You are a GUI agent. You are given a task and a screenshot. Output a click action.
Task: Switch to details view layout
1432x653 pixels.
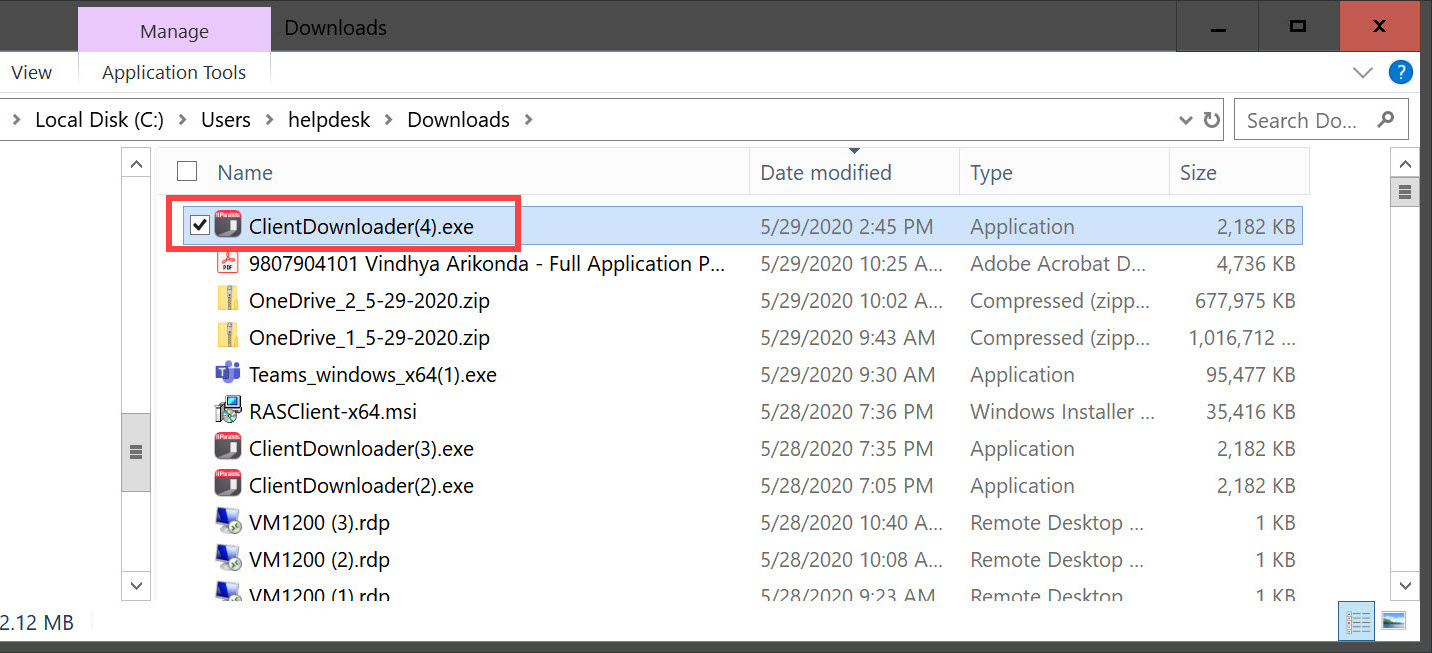click(1358, 621)
